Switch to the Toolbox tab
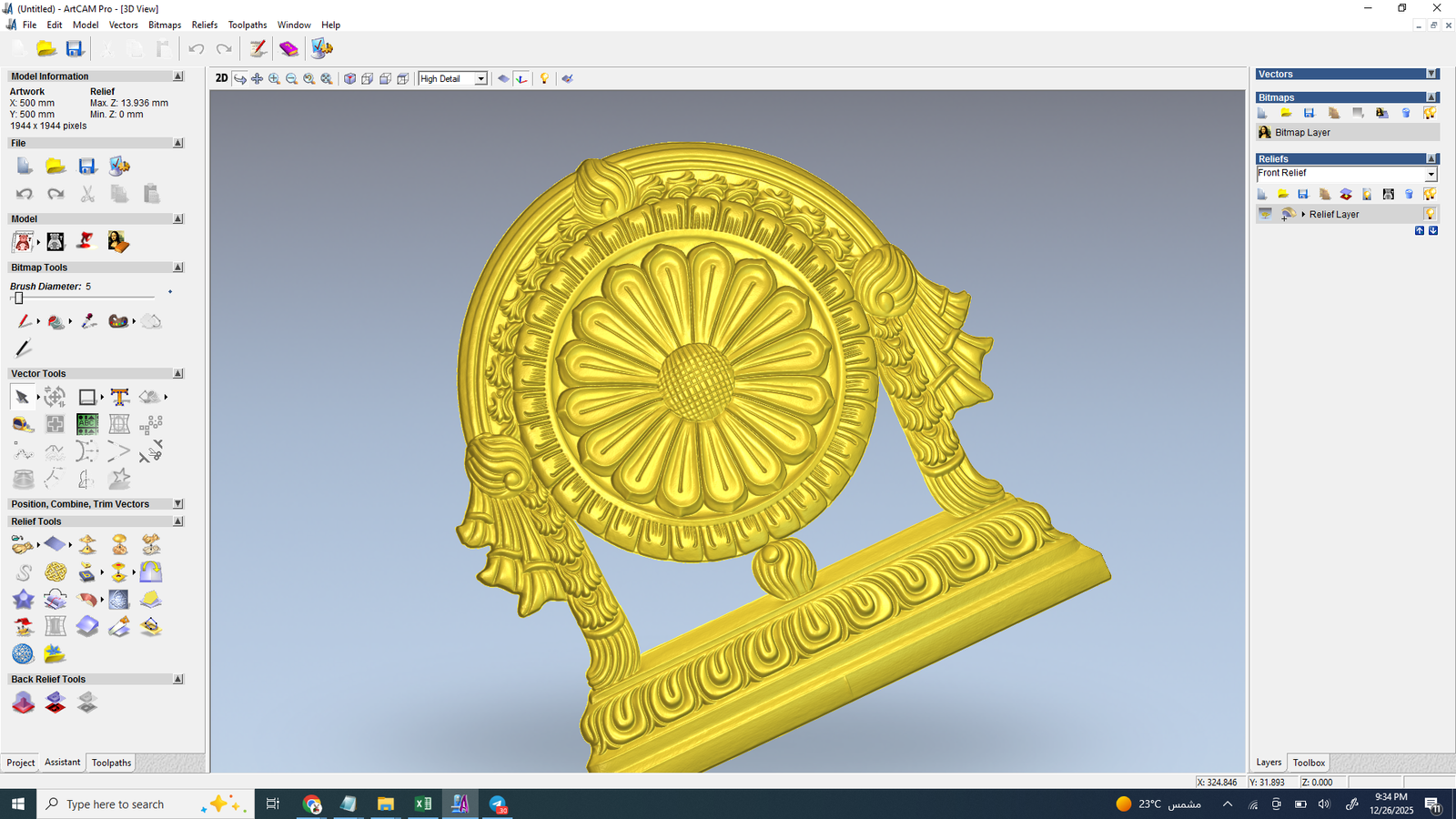Image resolution: width=1456 pixels, height=819 pixels. click(x=1309, y=763)
